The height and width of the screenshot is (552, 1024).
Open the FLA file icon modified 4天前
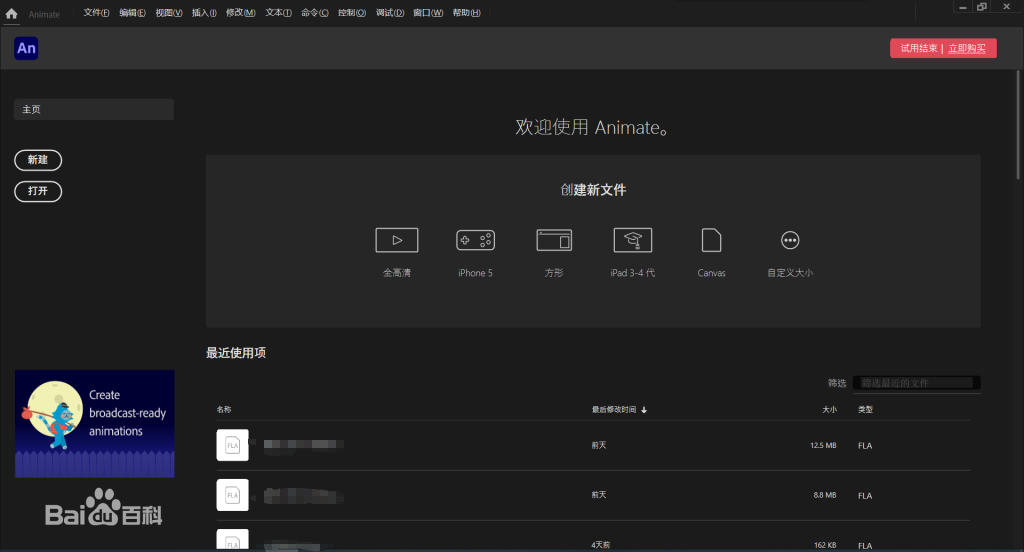[232, 540]
